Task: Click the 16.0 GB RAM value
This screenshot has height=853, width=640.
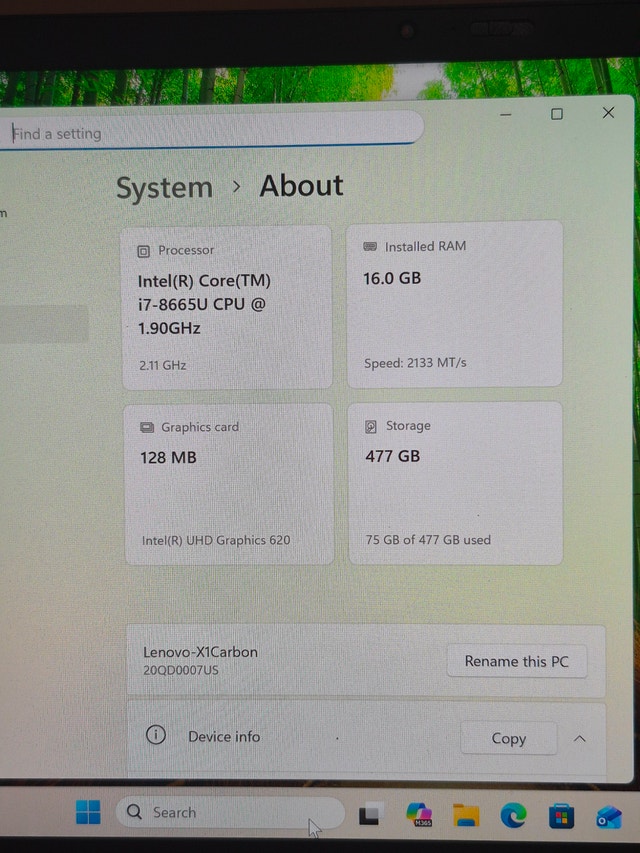Action: (392, 279)
